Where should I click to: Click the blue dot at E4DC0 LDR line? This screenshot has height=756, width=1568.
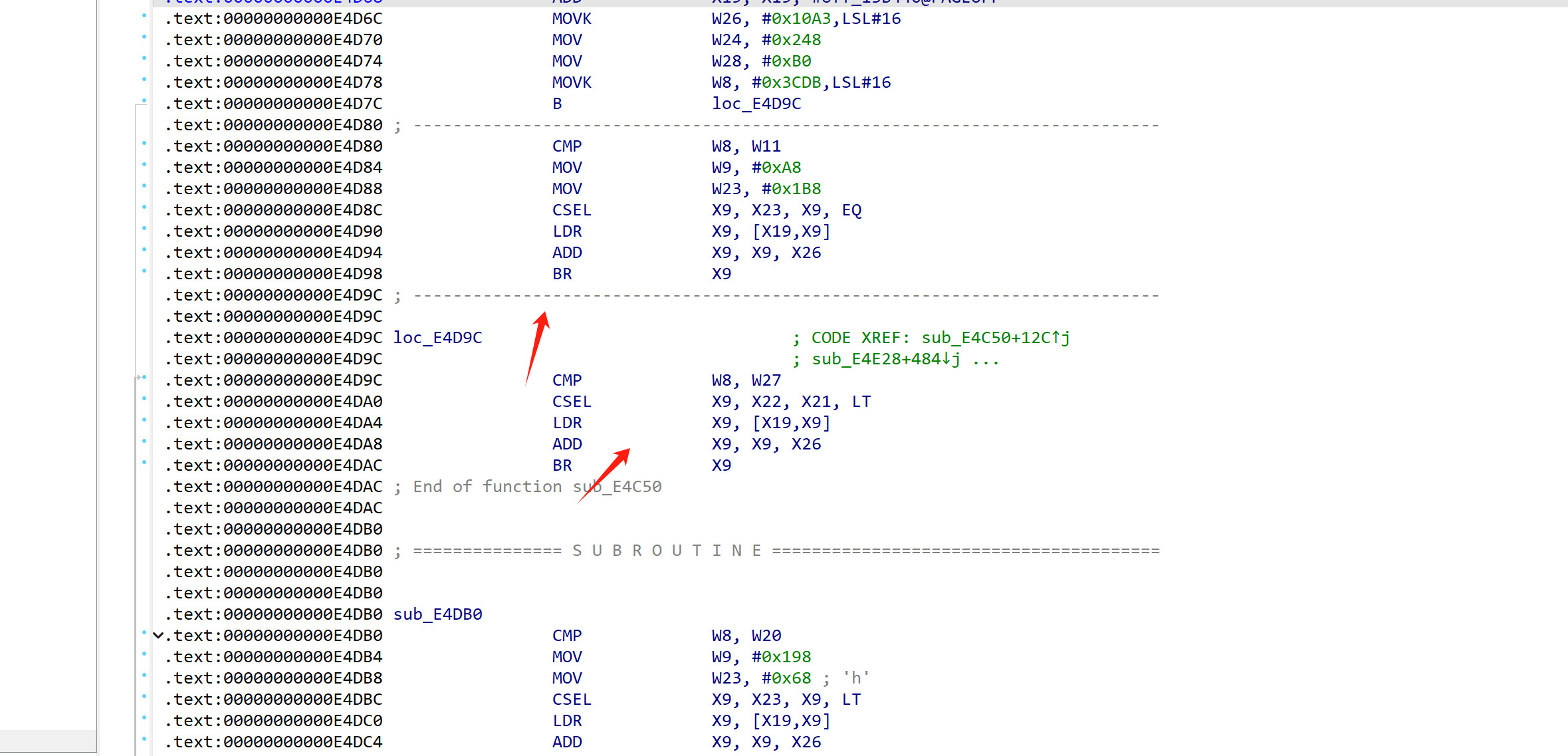click(144, 717)
